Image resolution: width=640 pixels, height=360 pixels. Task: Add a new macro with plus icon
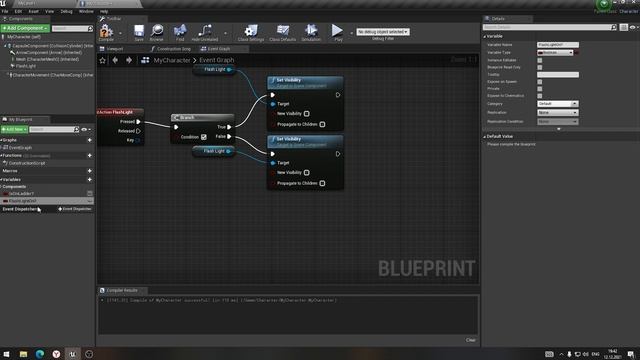[89, 171]
